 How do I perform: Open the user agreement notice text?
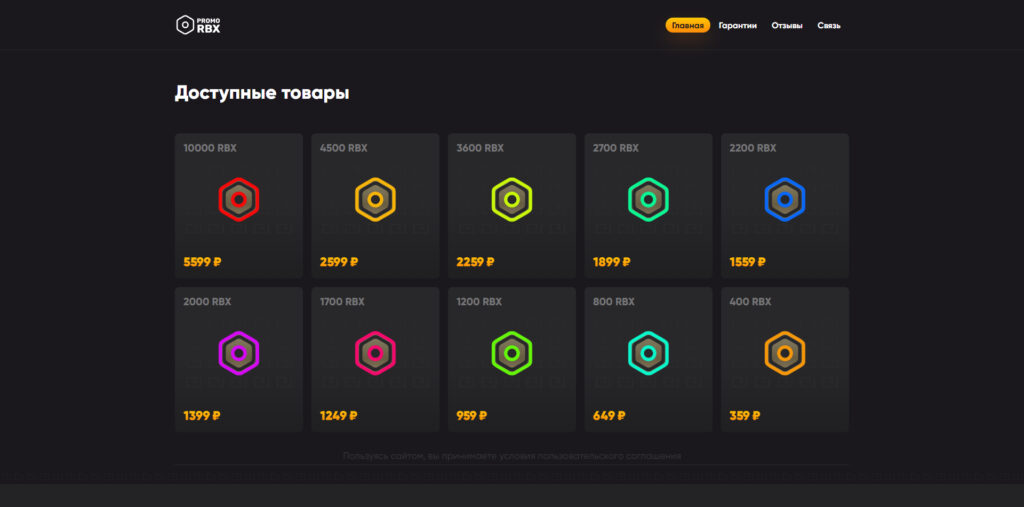[512, 456]
